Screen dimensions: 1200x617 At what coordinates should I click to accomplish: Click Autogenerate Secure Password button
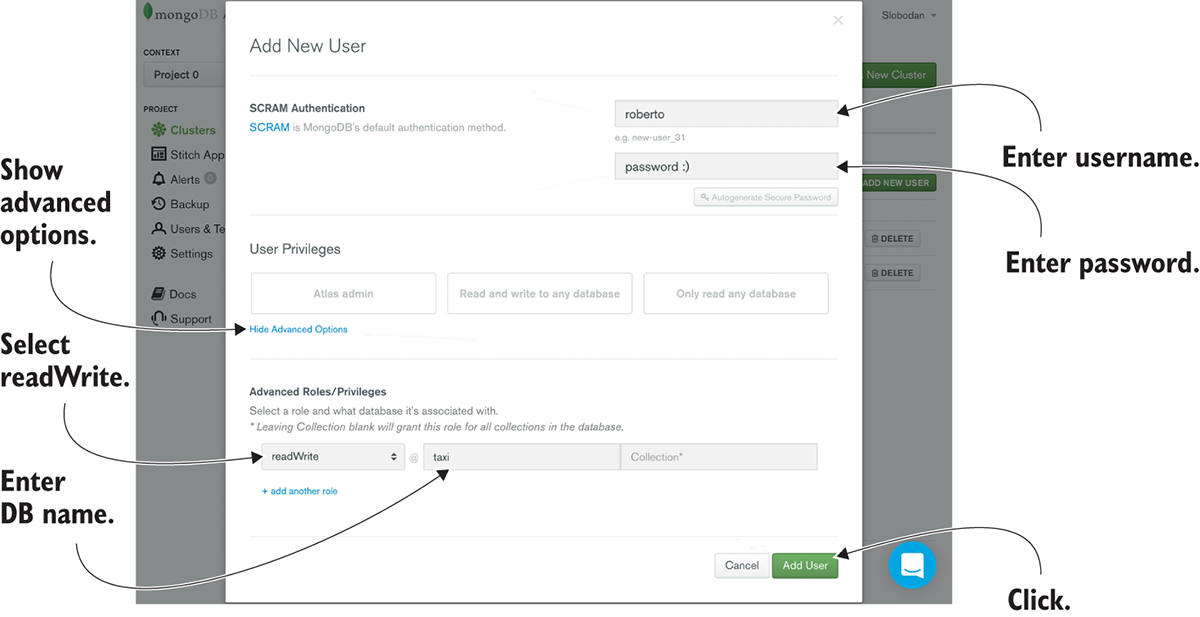click(766, 198)
